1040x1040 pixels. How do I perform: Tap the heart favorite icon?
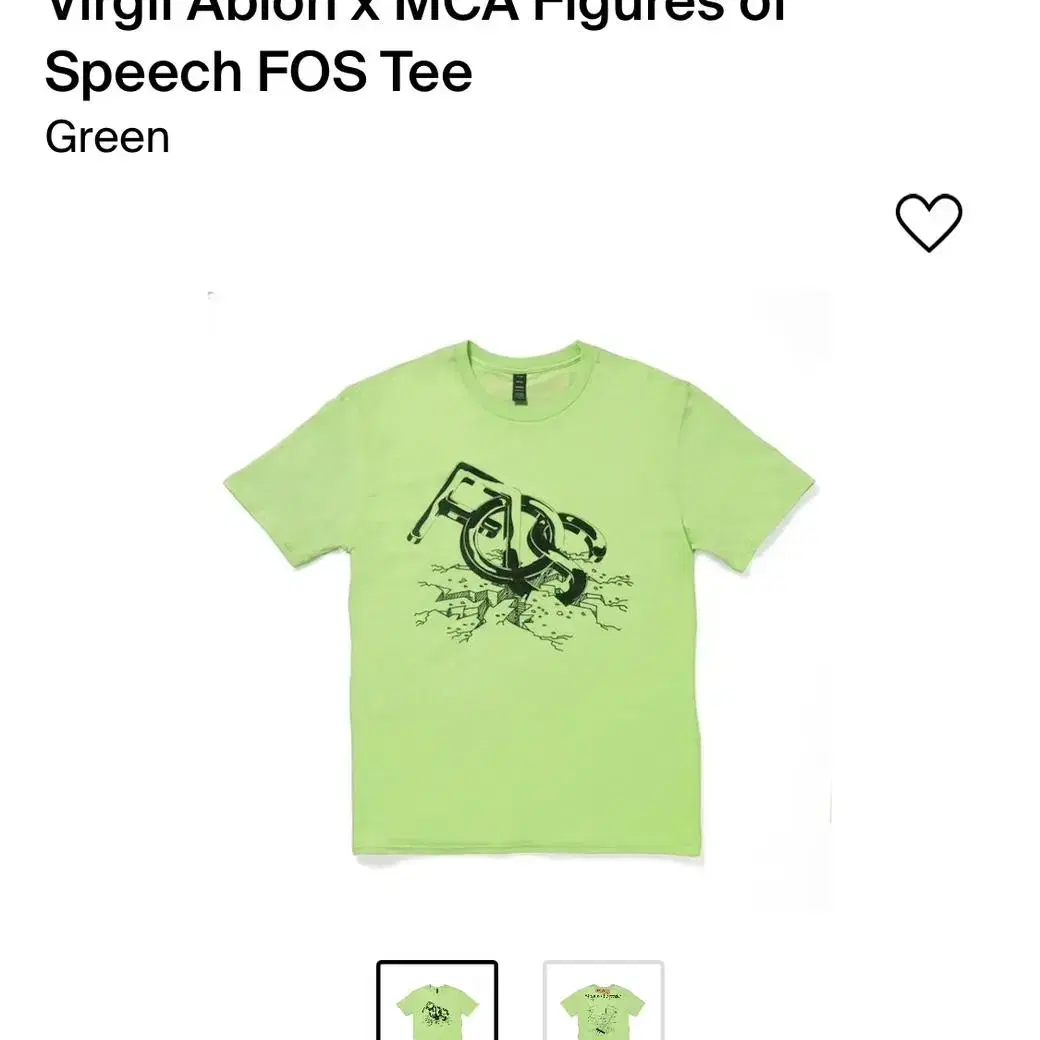pos(929,222)
